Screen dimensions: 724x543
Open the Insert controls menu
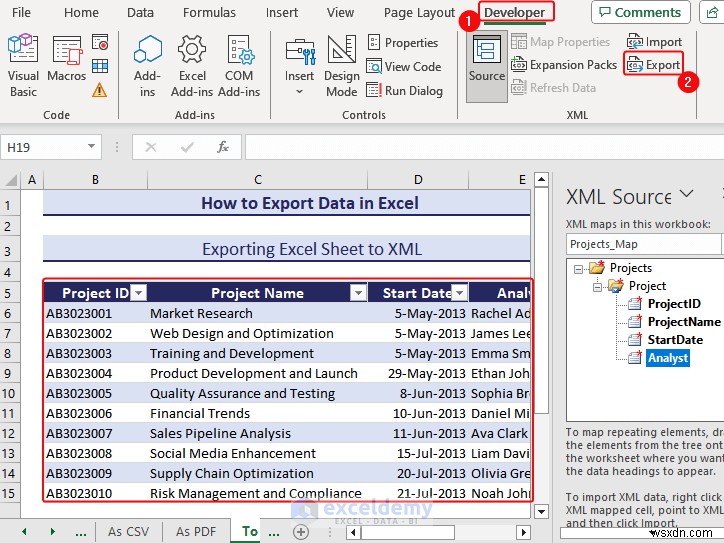299,65
